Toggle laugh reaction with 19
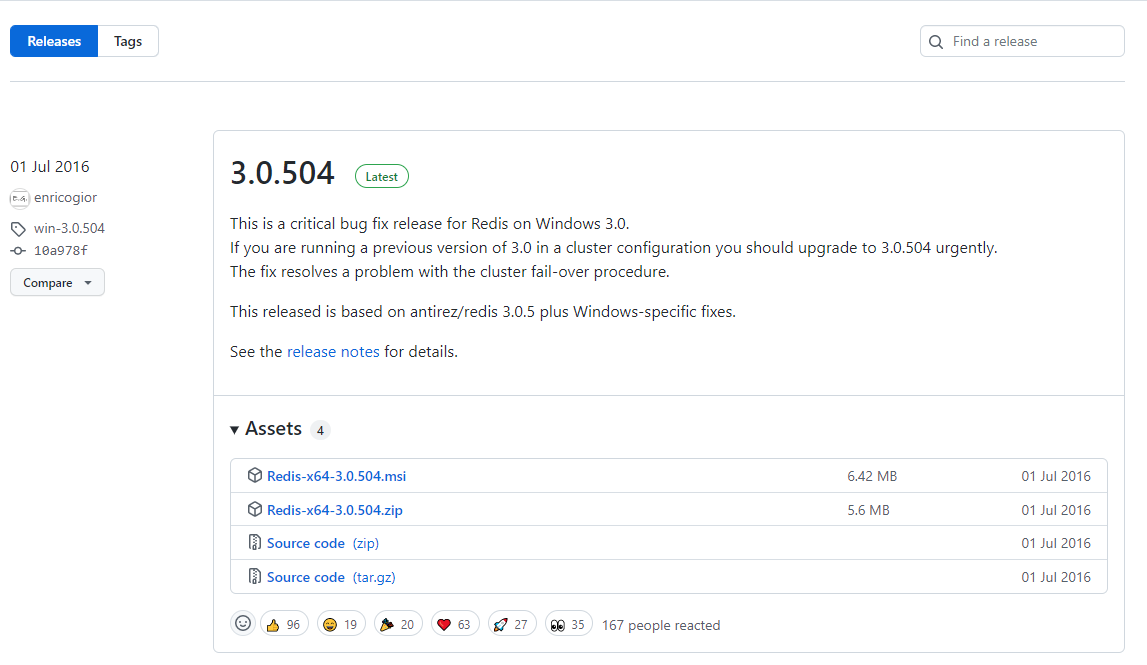The image size is (1147, 665). tap(341, 624)
